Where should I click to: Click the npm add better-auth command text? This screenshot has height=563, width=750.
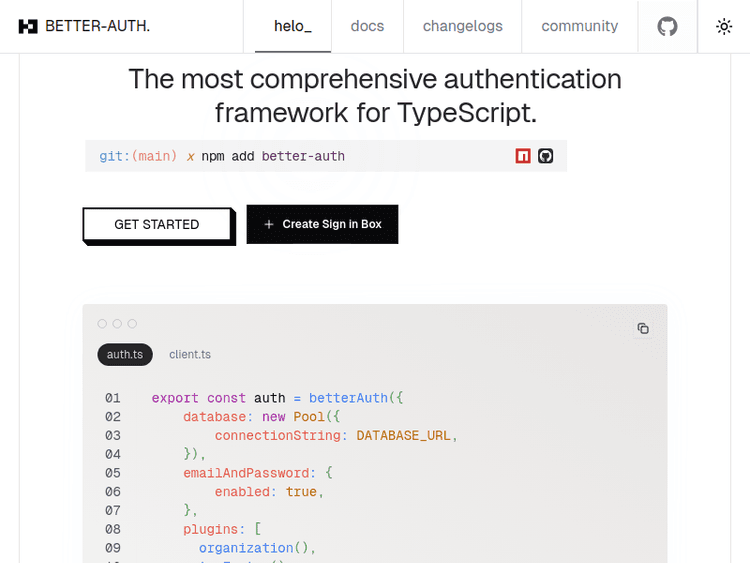[273, 156]
